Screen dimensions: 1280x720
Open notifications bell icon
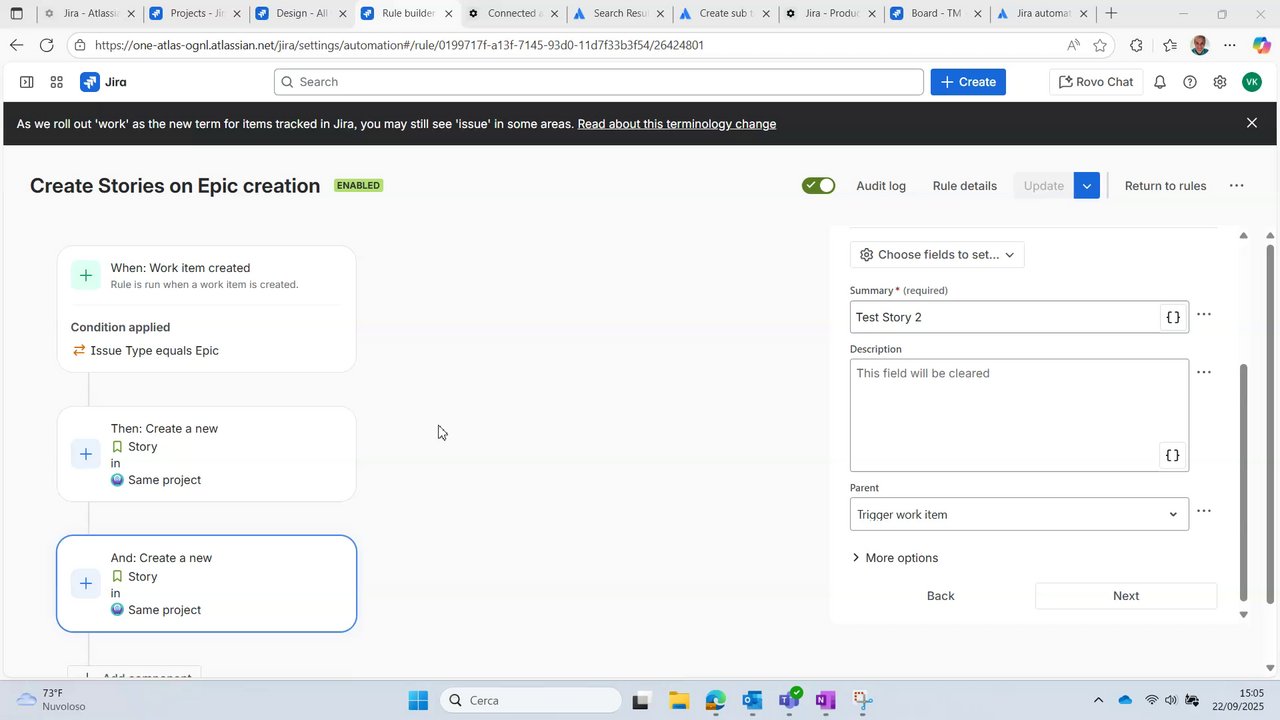coord(1160,82)
